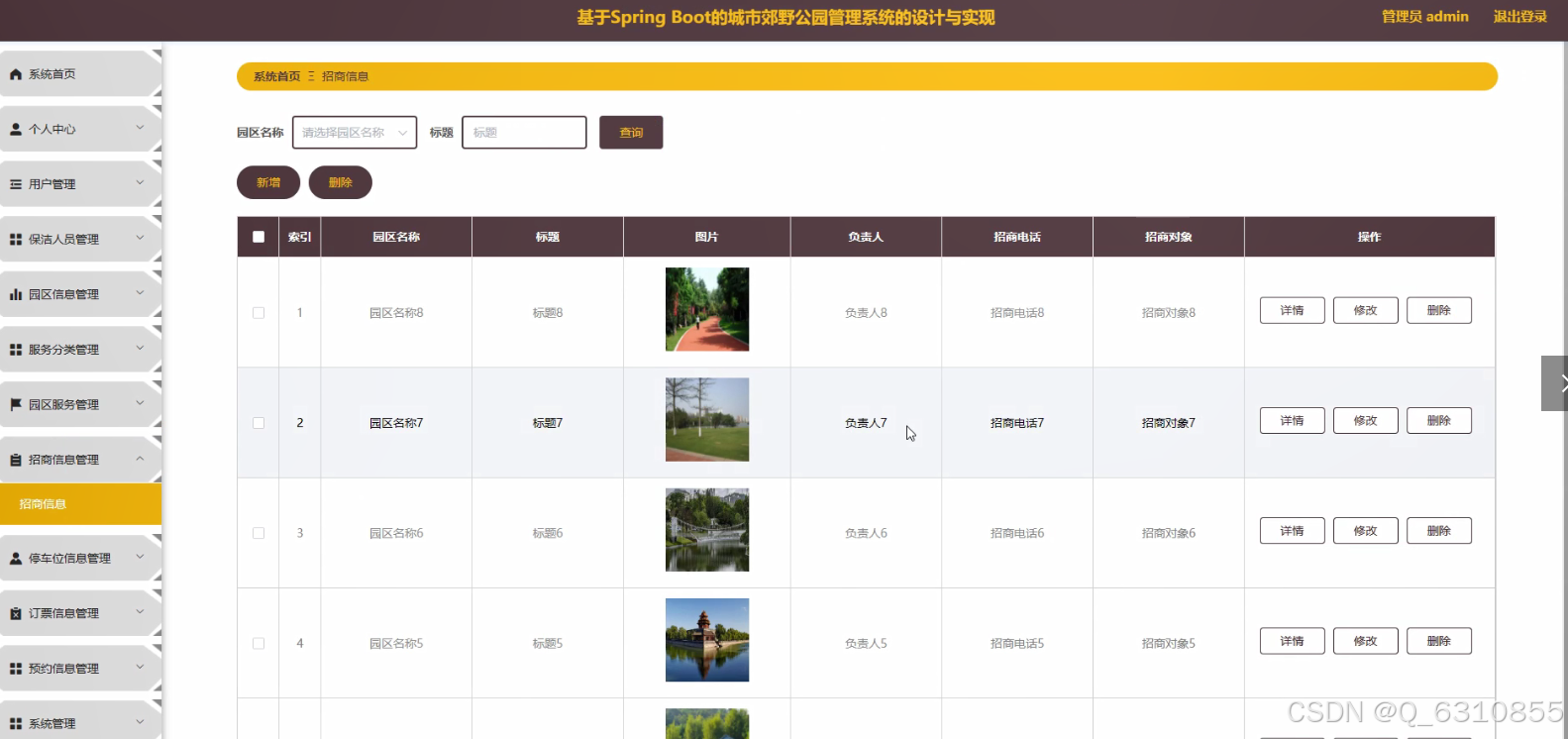
Task: Click 详情 for the 标题5 row
Action: click(x=1292, y=641)
